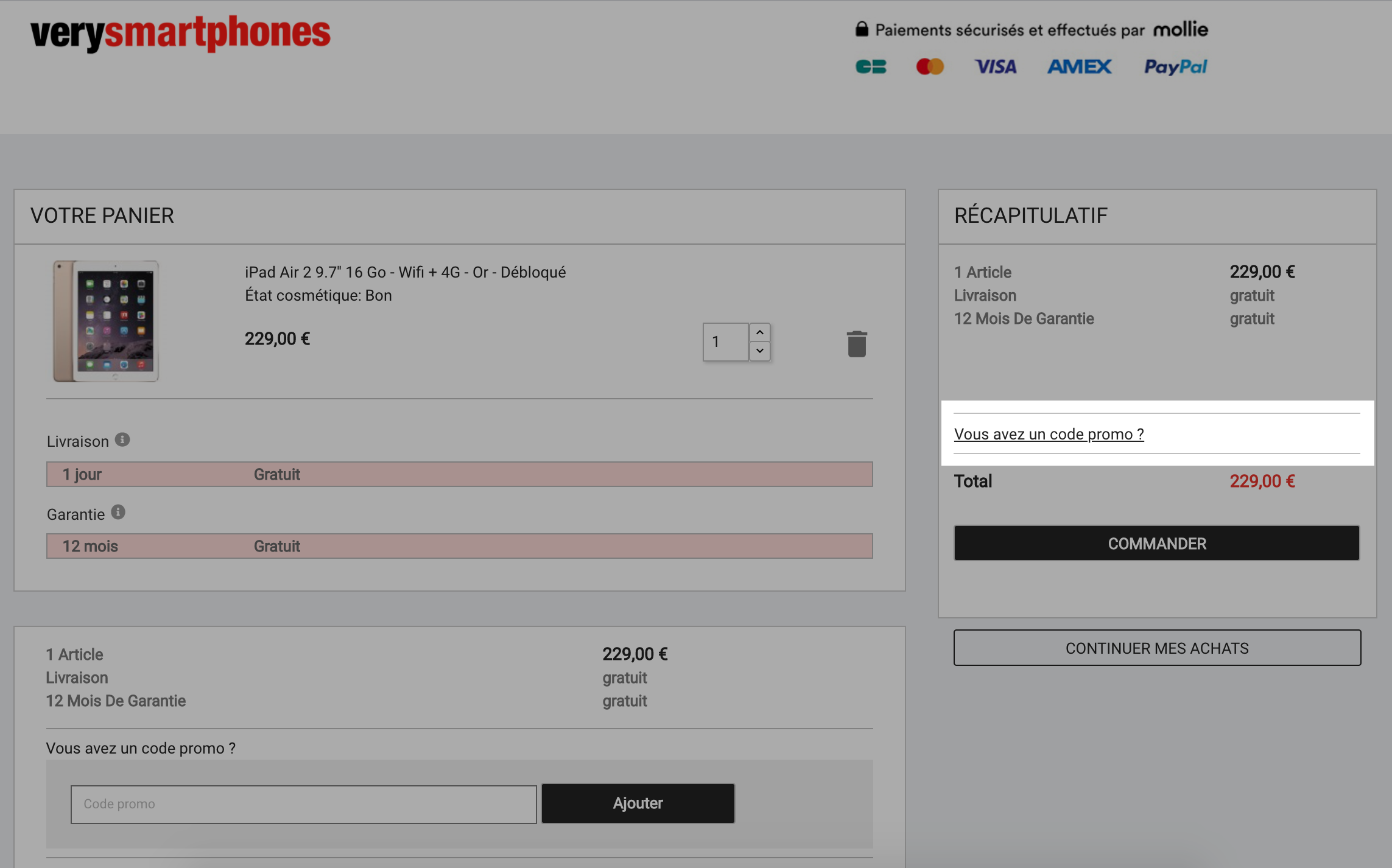Click the AMEX payment logo

pyautogui.click(x=1080, y=66)
